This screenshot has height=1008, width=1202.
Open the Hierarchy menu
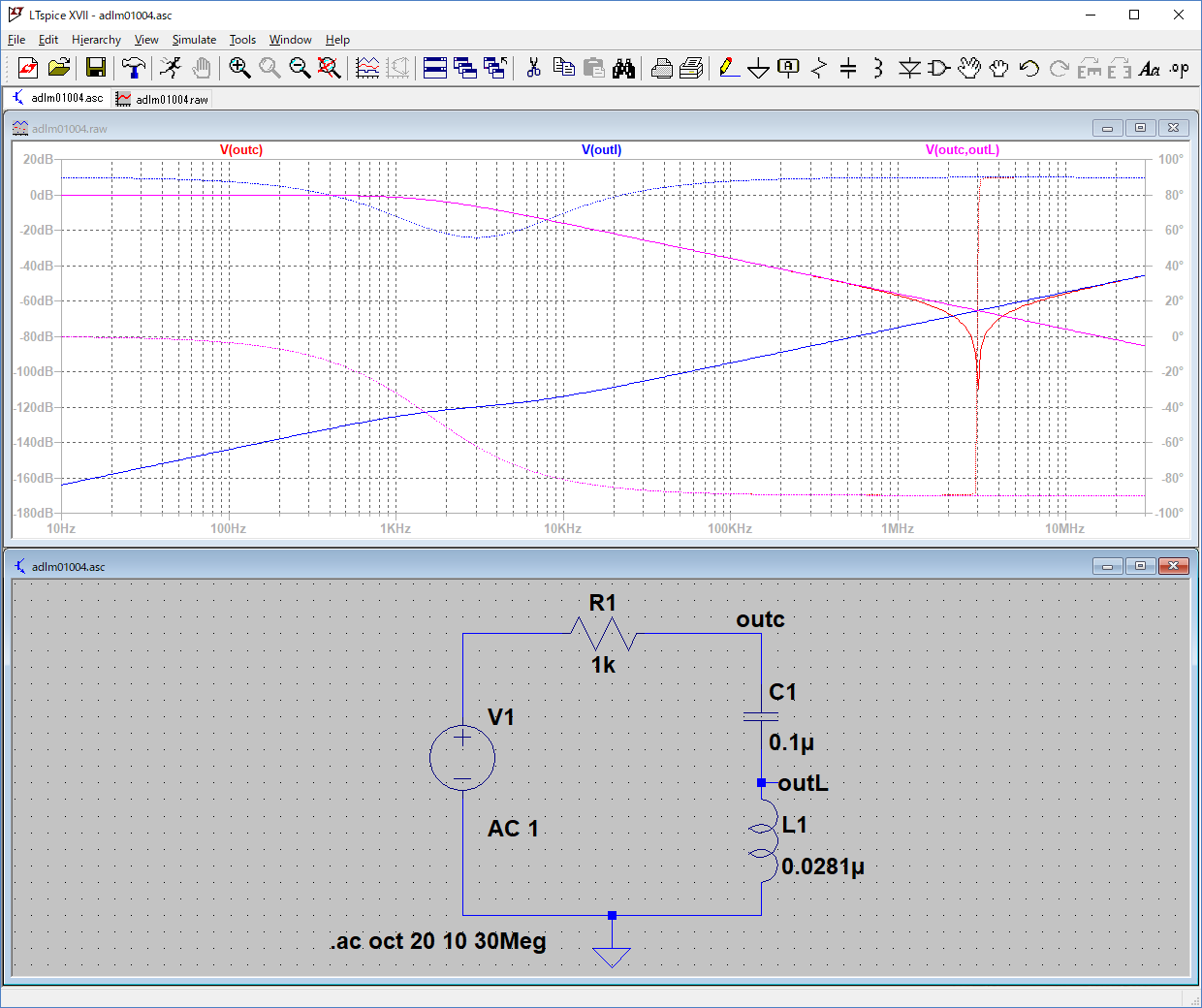coord(96,40)
